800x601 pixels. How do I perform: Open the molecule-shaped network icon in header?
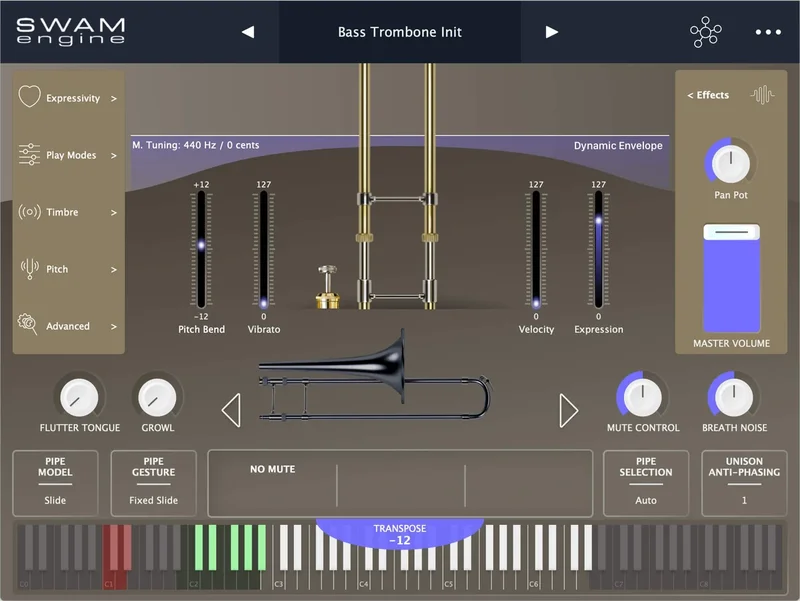point(706,32)
